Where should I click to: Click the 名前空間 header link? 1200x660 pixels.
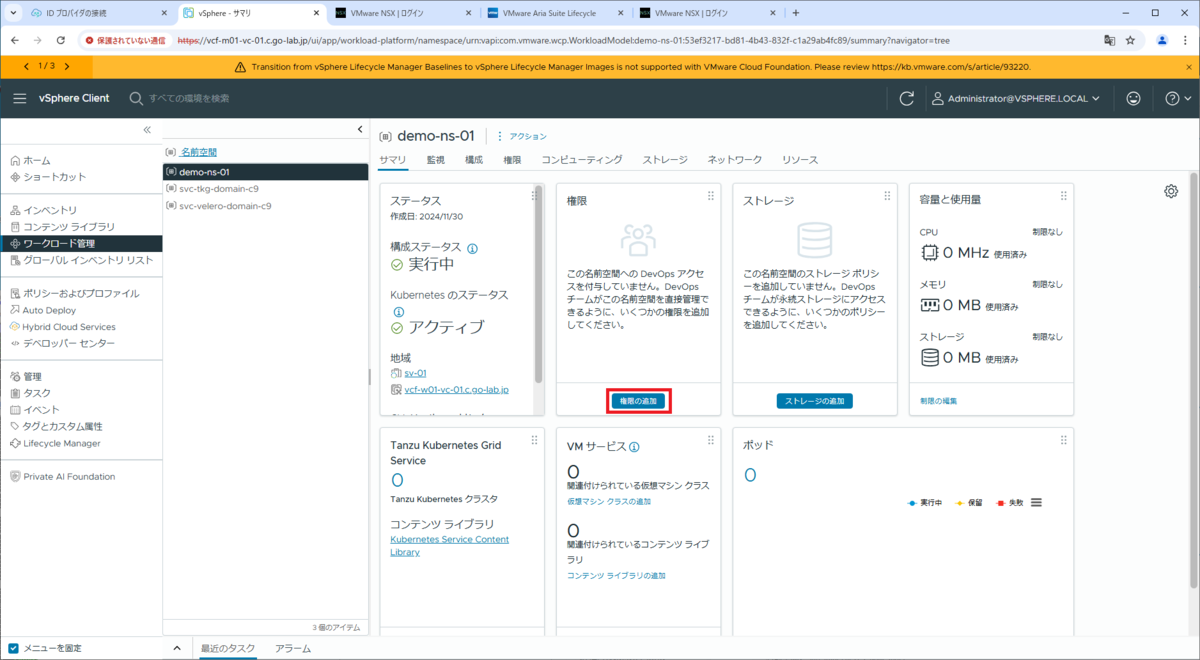(x=198, y=152)
